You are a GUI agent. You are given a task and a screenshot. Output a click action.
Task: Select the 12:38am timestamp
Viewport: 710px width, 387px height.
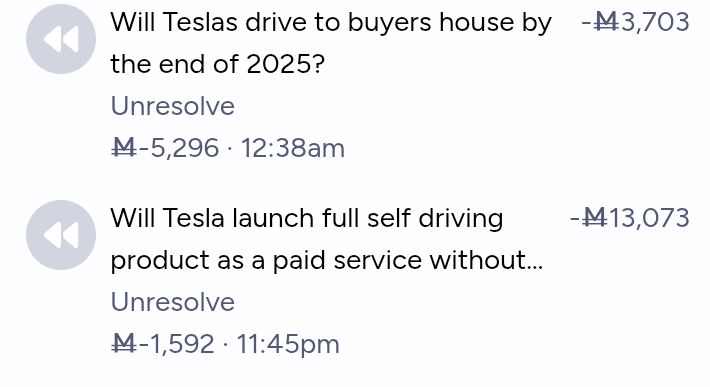(293, 148)
